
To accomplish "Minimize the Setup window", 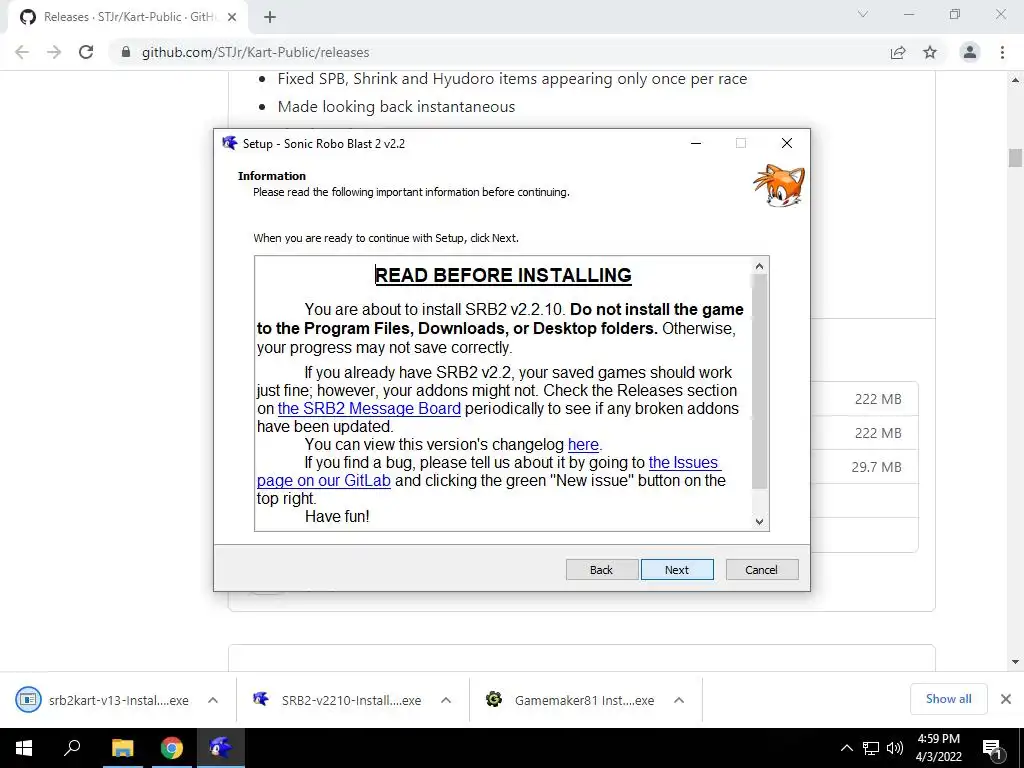I will click(696, 143).
